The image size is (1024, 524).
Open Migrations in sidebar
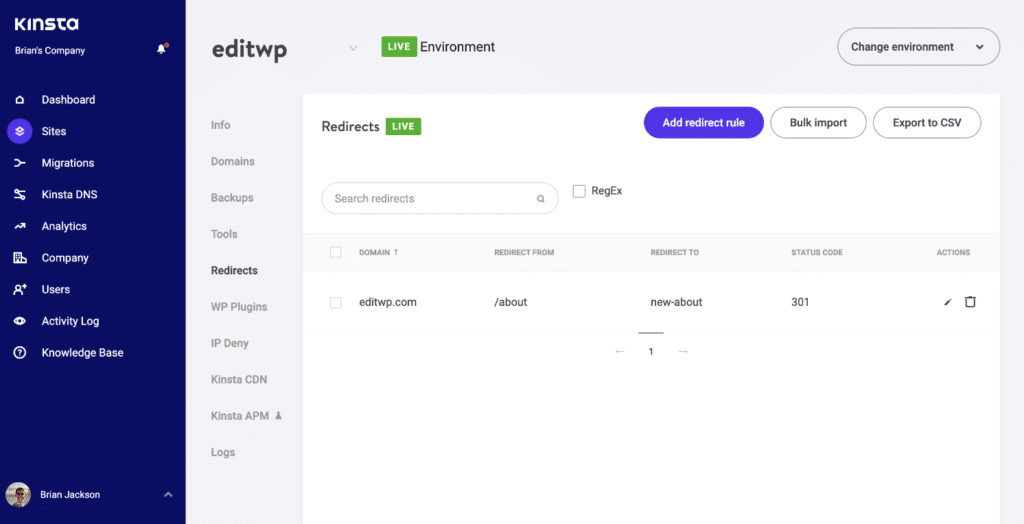[x=68, y=163]
